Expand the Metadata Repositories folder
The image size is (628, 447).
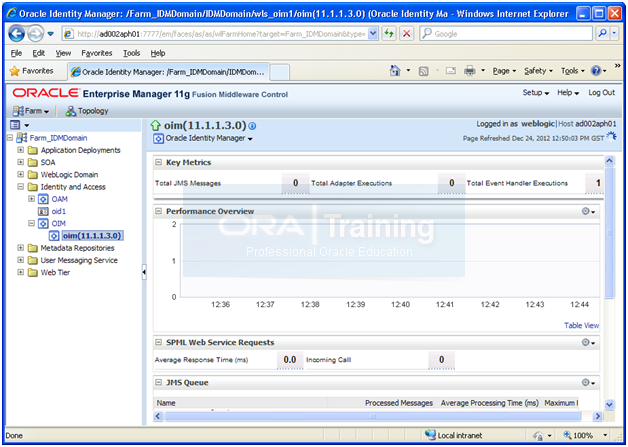(20, 248)
